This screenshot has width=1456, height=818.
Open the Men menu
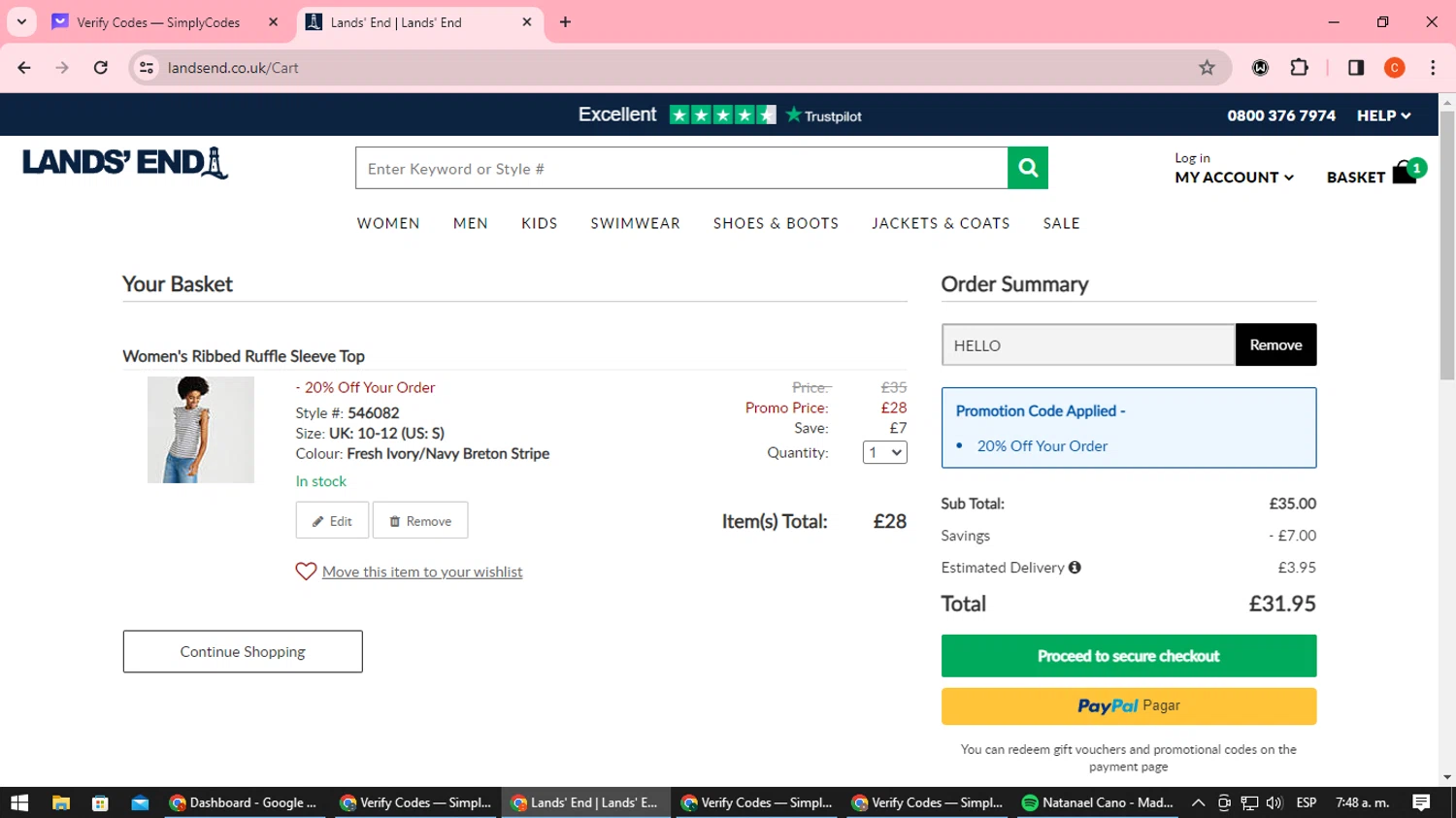pos(471,223)
